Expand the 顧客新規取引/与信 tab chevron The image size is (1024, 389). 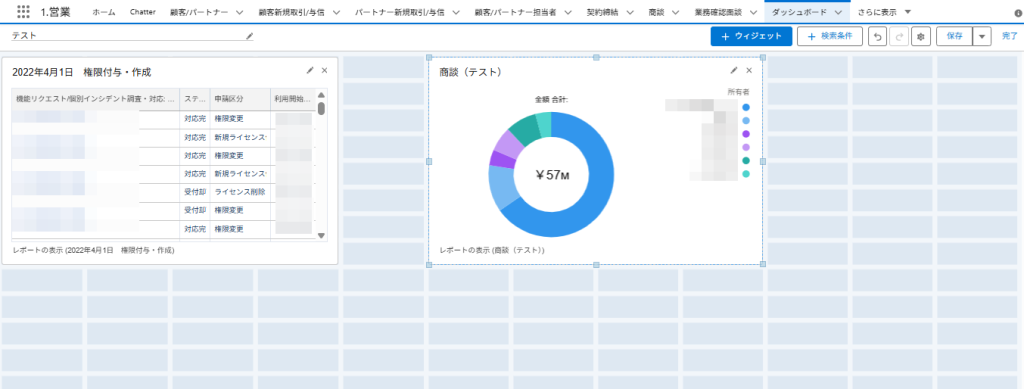click(x=336, y=12)
